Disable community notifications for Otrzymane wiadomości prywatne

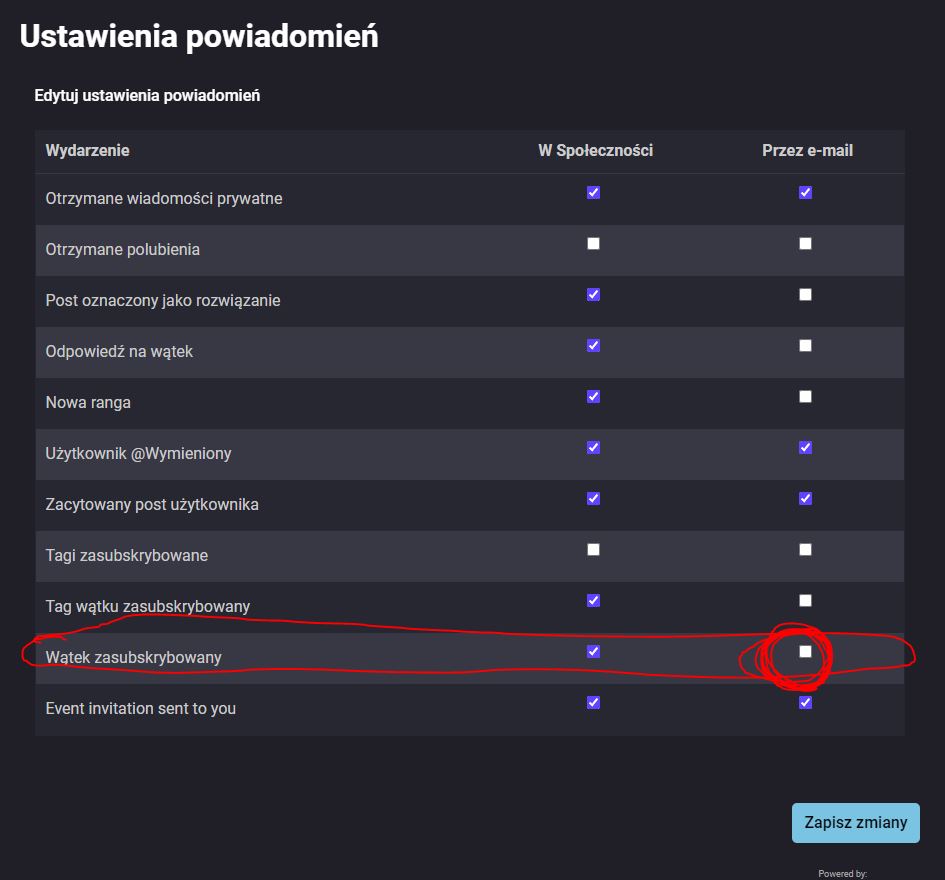tap(593, 192)
